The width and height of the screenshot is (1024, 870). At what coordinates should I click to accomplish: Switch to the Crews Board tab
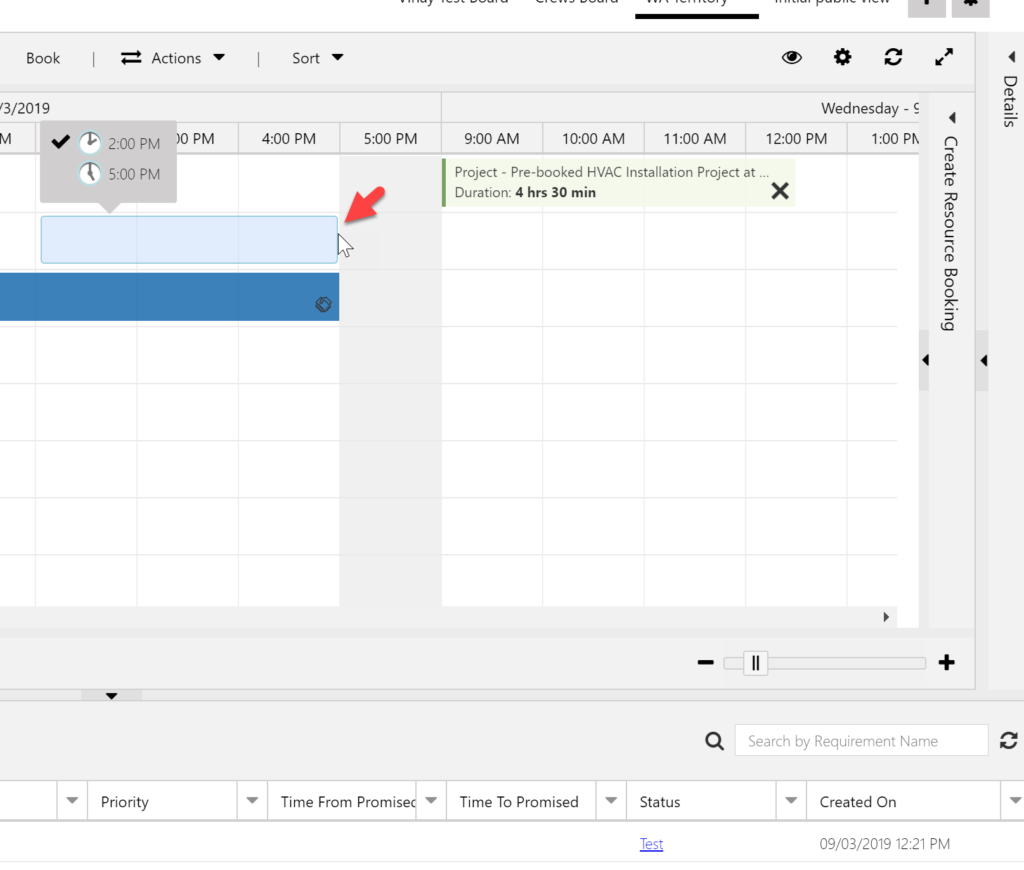[x=577, y=2]
